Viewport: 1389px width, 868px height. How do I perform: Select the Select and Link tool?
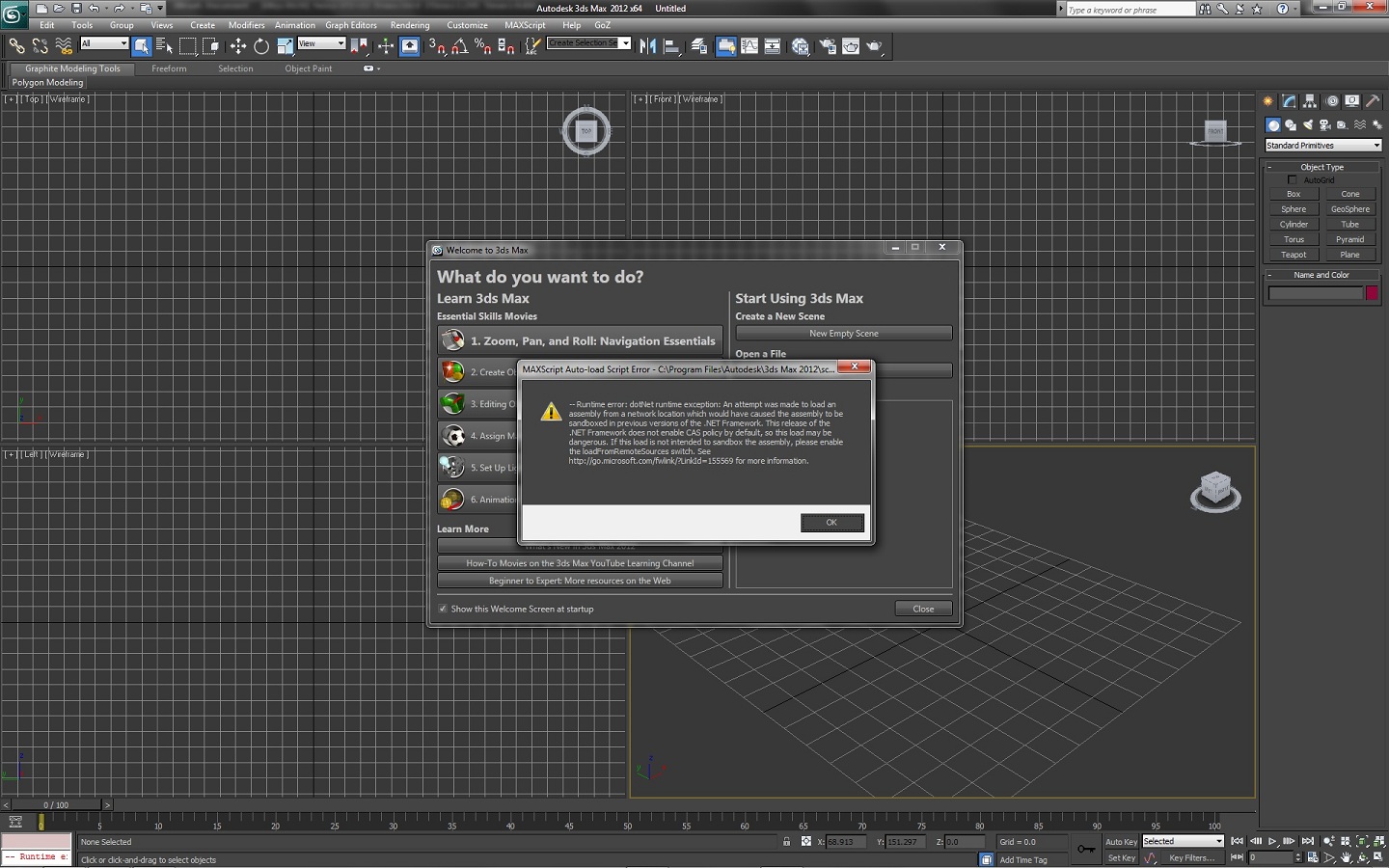[16, 45]
